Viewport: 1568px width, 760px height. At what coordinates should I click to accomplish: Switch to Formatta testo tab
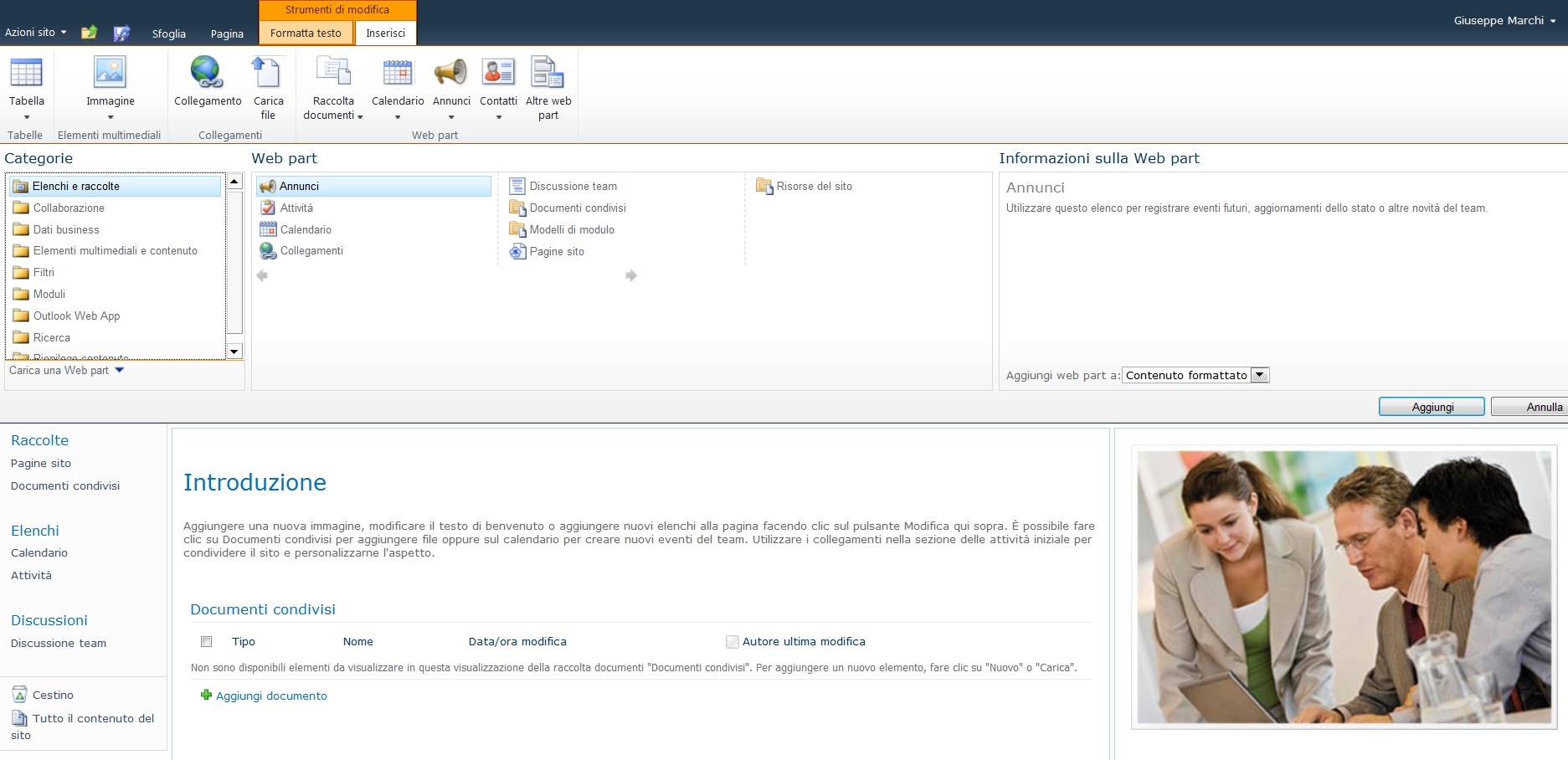[x=306, y=33]
